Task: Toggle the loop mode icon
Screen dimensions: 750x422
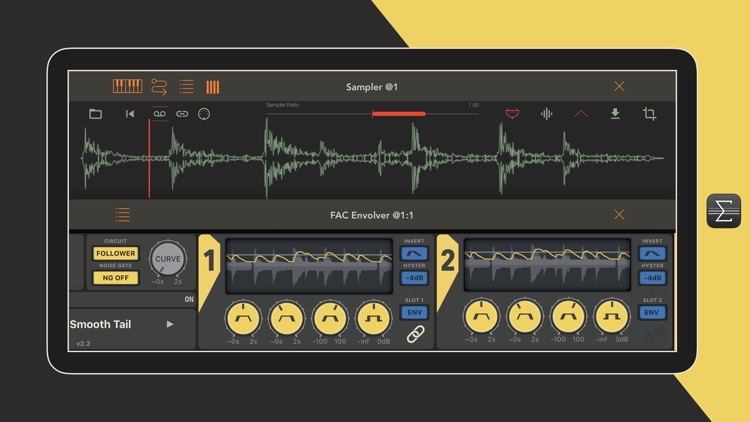Action: tap(159, 114)
